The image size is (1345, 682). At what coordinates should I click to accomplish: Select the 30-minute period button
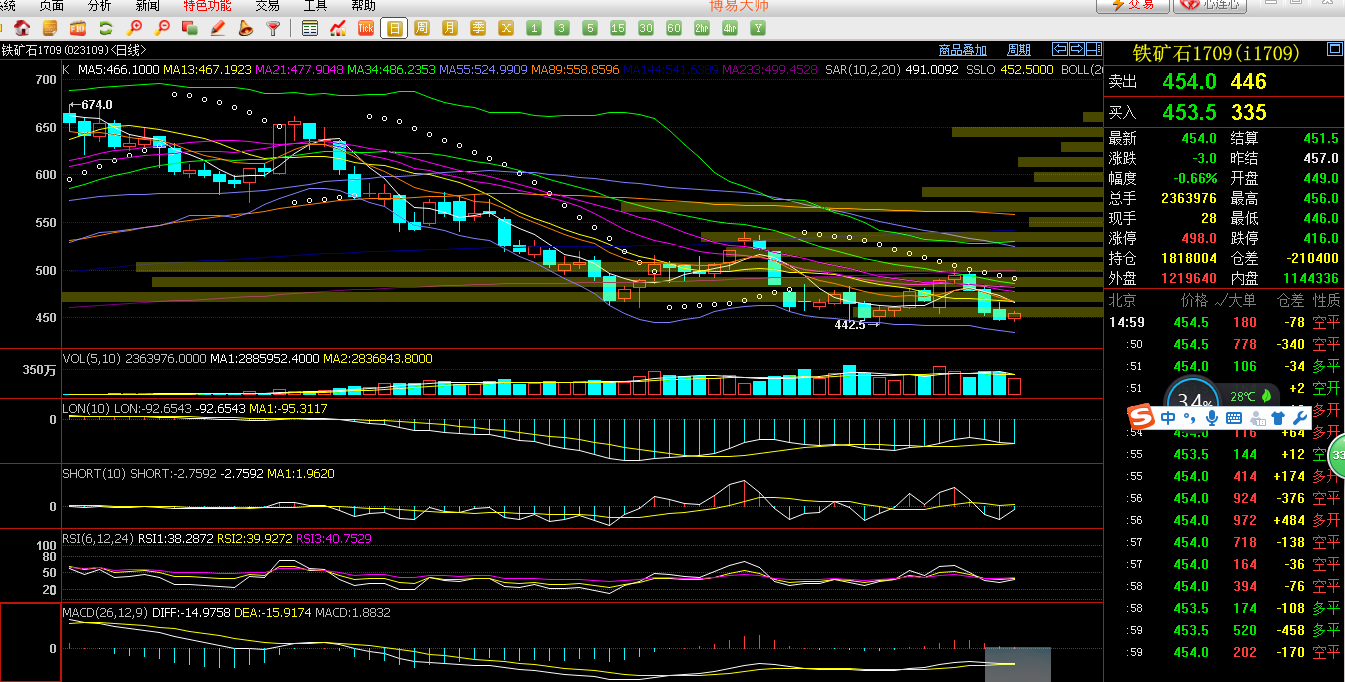(646, 28)
